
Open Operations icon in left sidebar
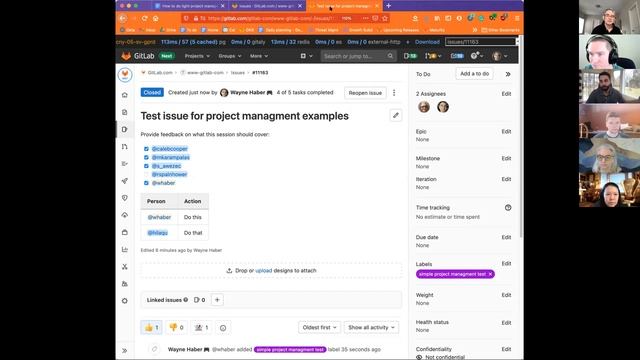pos(125,215)
